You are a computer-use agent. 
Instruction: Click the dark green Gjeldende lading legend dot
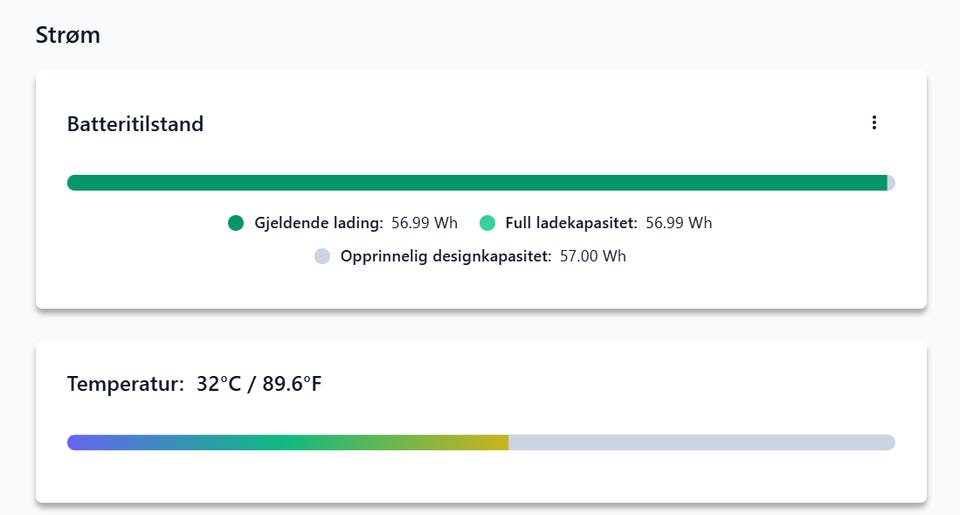(x=236, y=223)
